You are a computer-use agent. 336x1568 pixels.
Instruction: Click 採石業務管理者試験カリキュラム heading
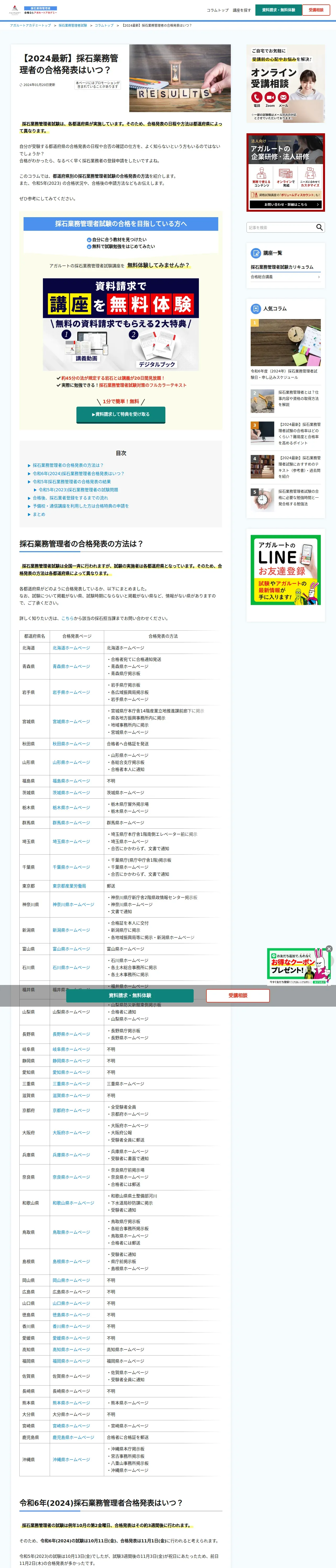[282, 267]
